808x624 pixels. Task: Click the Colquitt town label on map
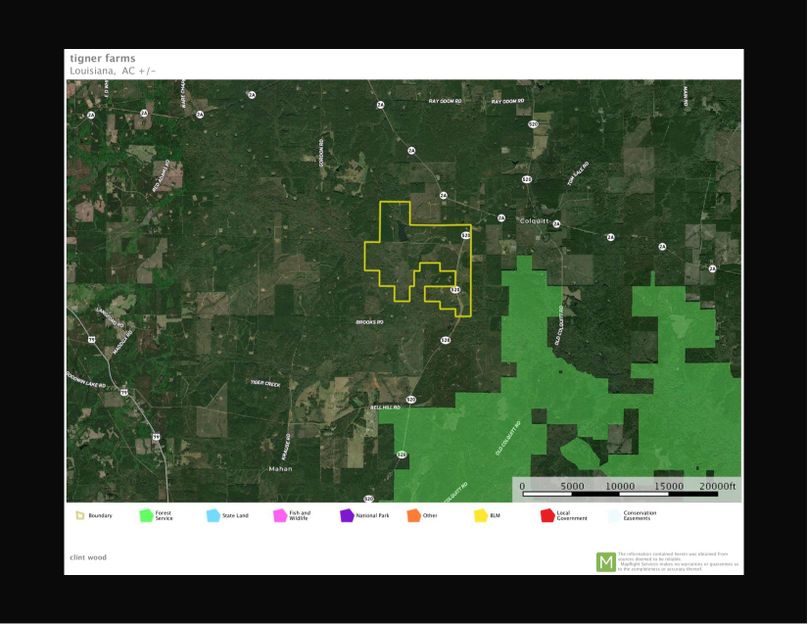535,221
